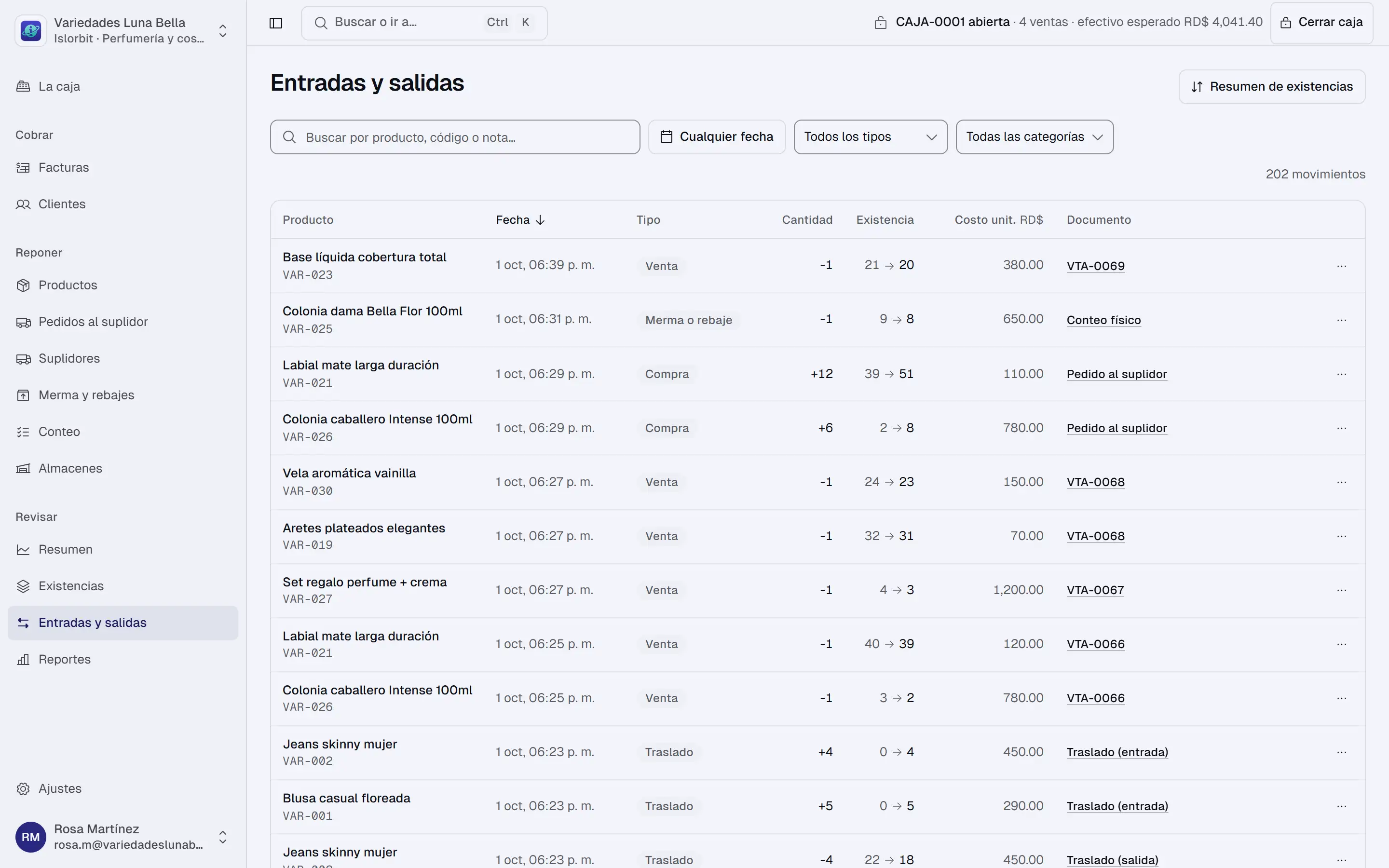This screenshot has width=1389, height=868.
Task: Sort by the Fecha column header
Action: pyautogui.click(x=520, y=220)
